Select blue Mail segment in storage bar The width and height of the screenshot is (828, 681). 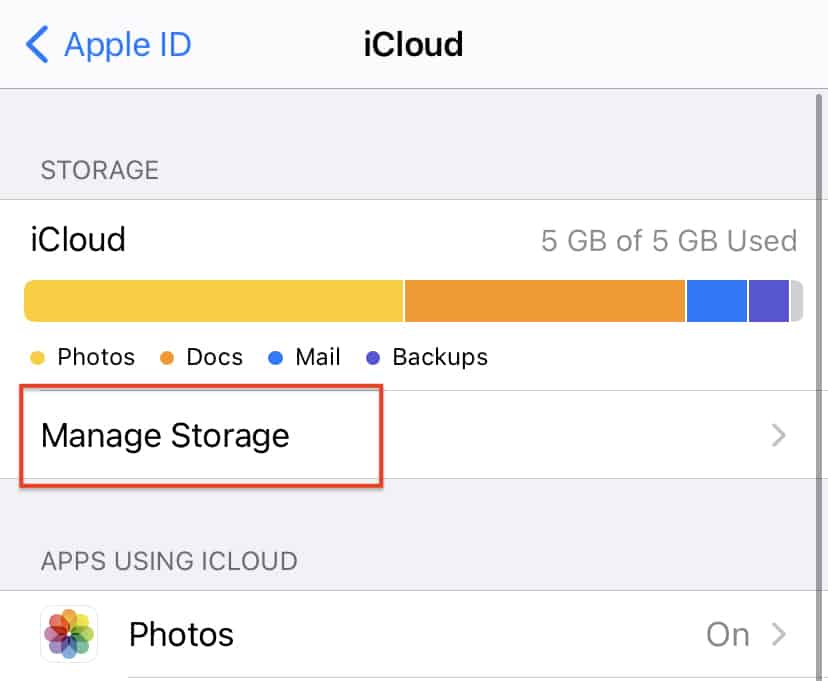[717, 301]
